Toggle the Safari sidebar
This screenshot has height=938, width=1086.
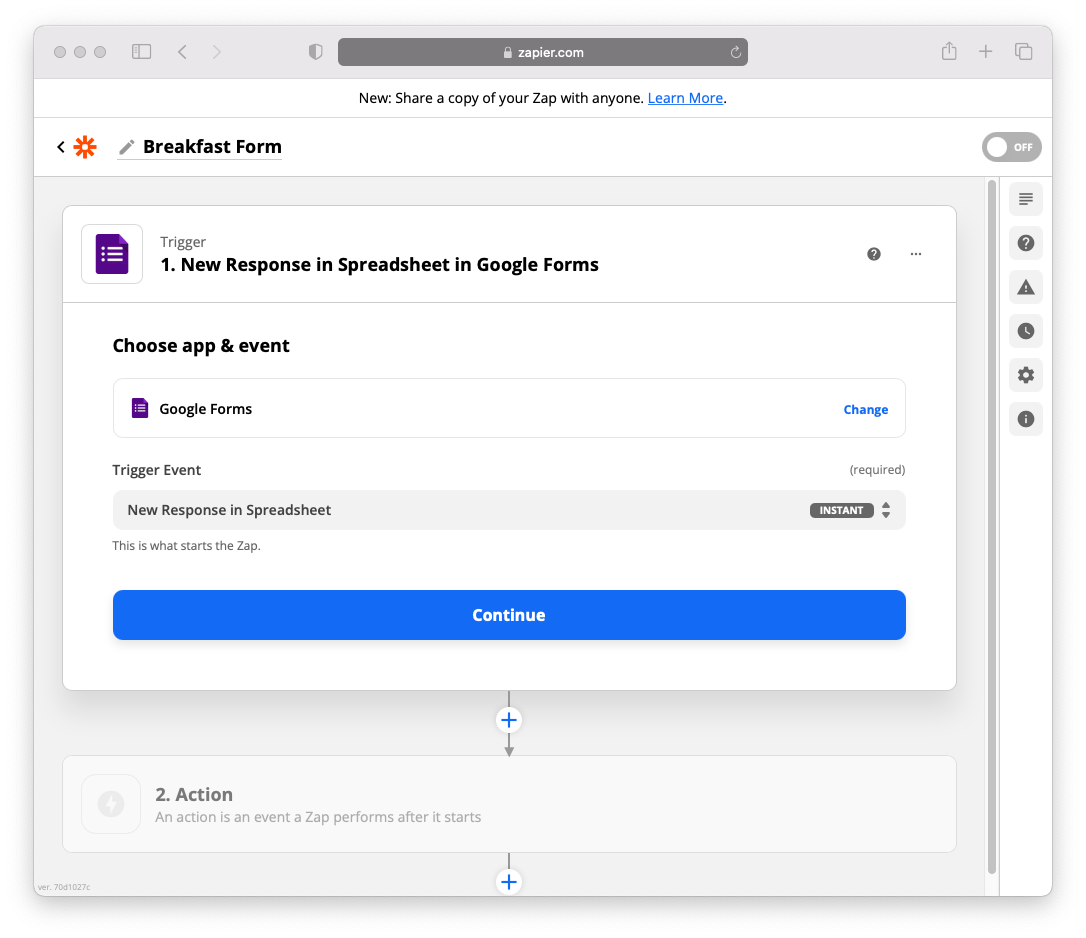point(141,52)
